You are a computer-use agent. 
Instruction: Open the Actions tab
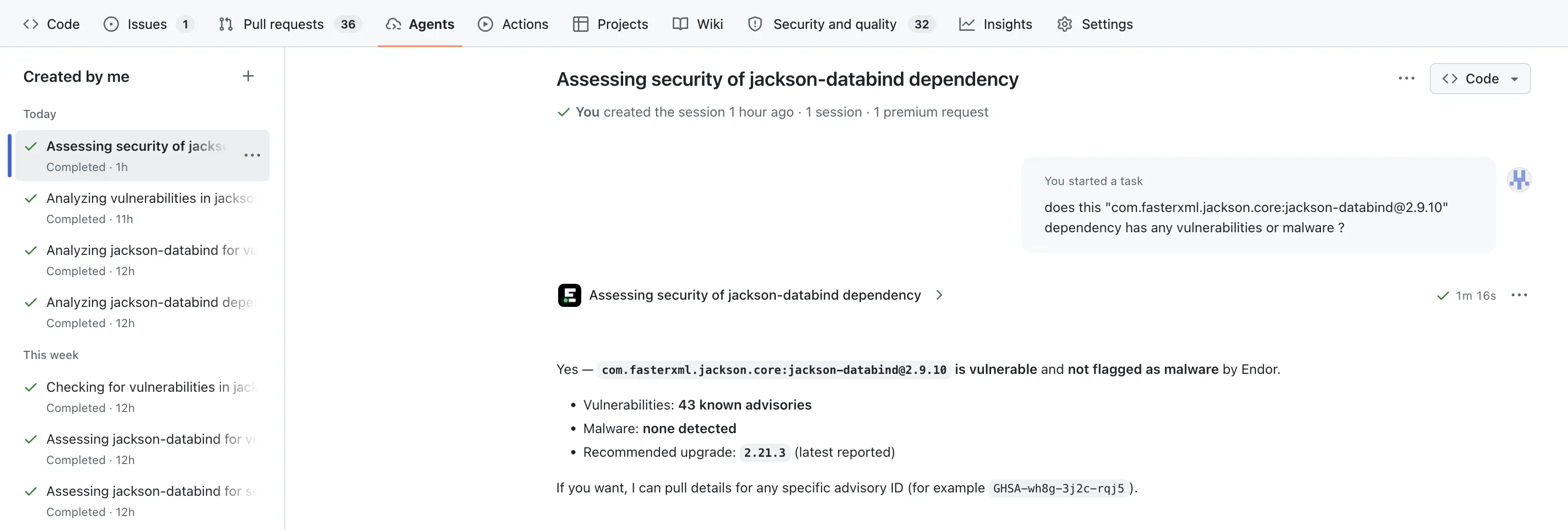click(x=512, y=24)
